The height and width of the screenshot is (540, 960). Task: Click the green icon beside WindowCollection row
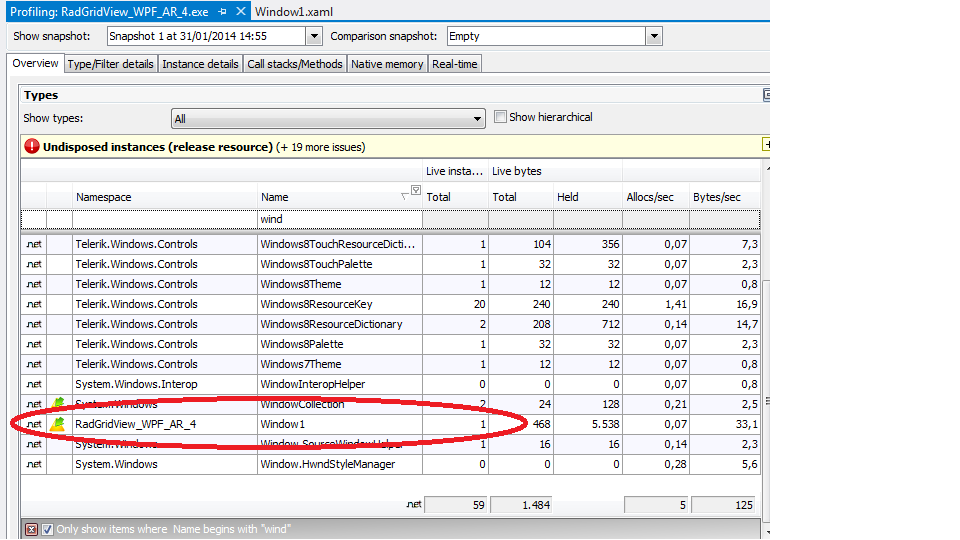(x=58, y=404)
